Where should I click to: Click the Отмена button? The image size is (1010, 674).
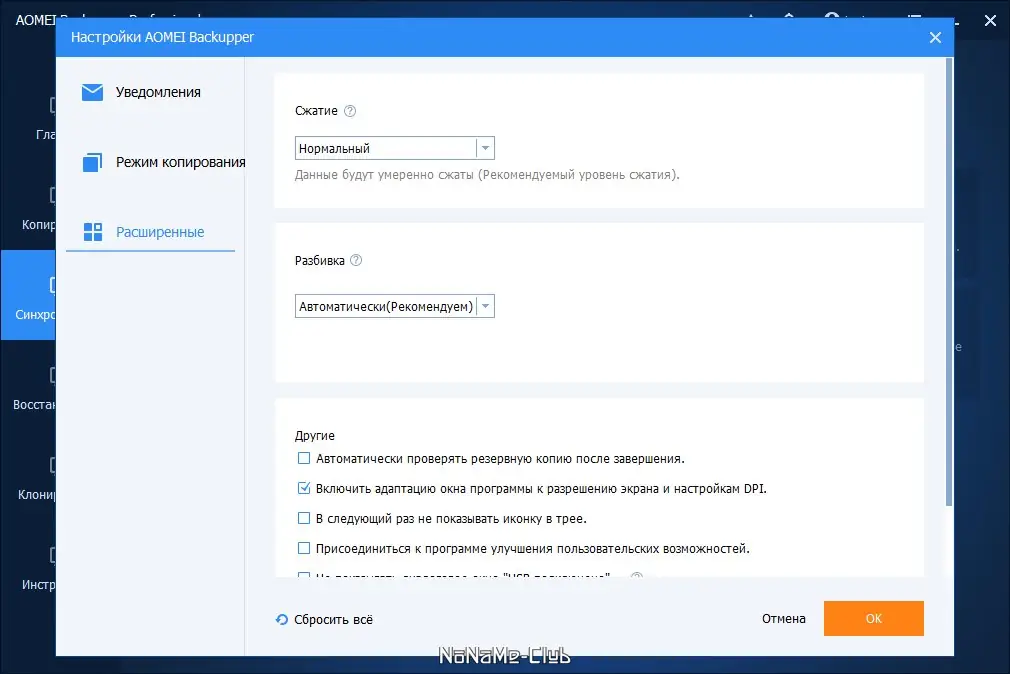coord(783,619)
